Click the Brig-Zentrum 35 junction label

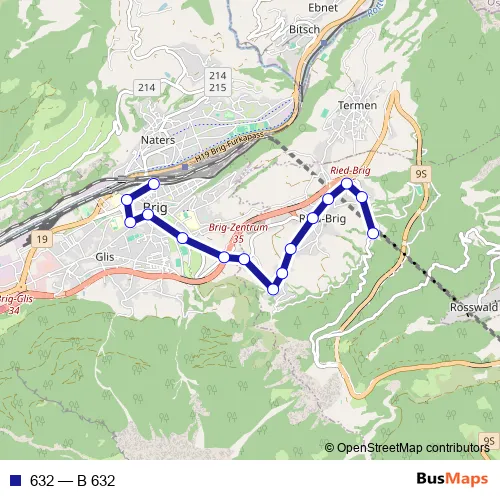238,233
